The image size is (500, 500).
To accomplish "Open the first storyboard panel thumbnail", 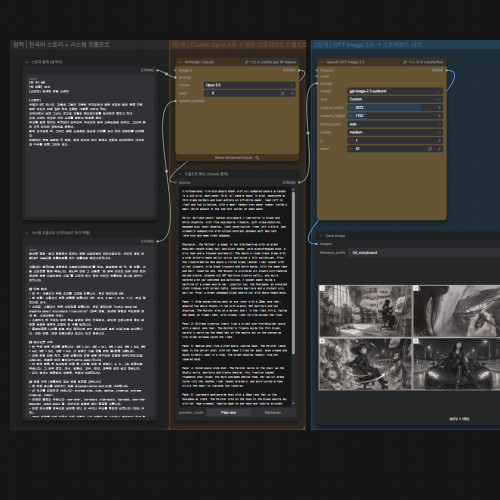I will point(365,311).
